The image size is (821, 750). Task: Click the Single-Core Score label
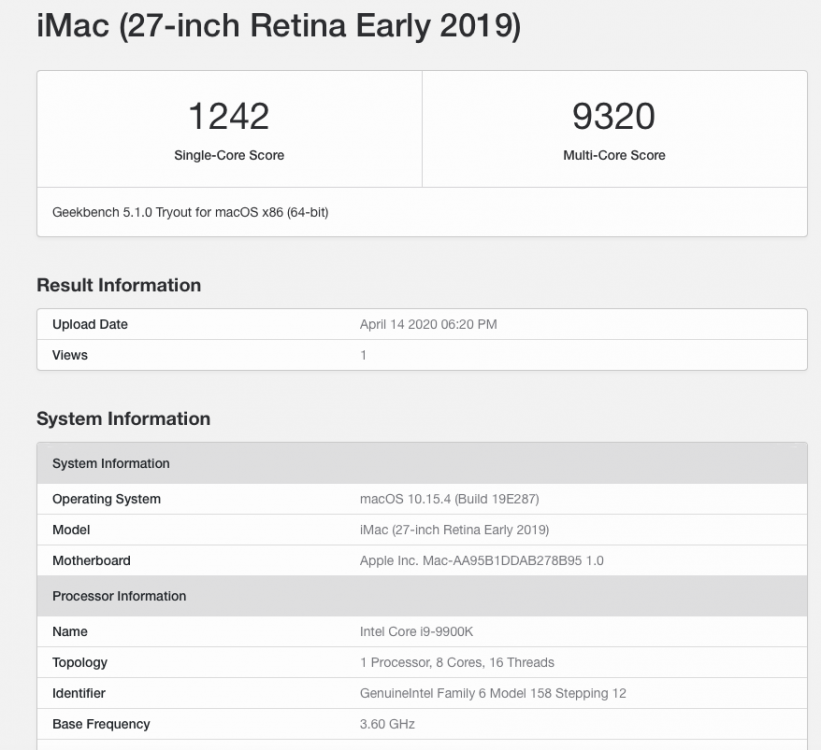pyautogui.click(x=229, y=155)
